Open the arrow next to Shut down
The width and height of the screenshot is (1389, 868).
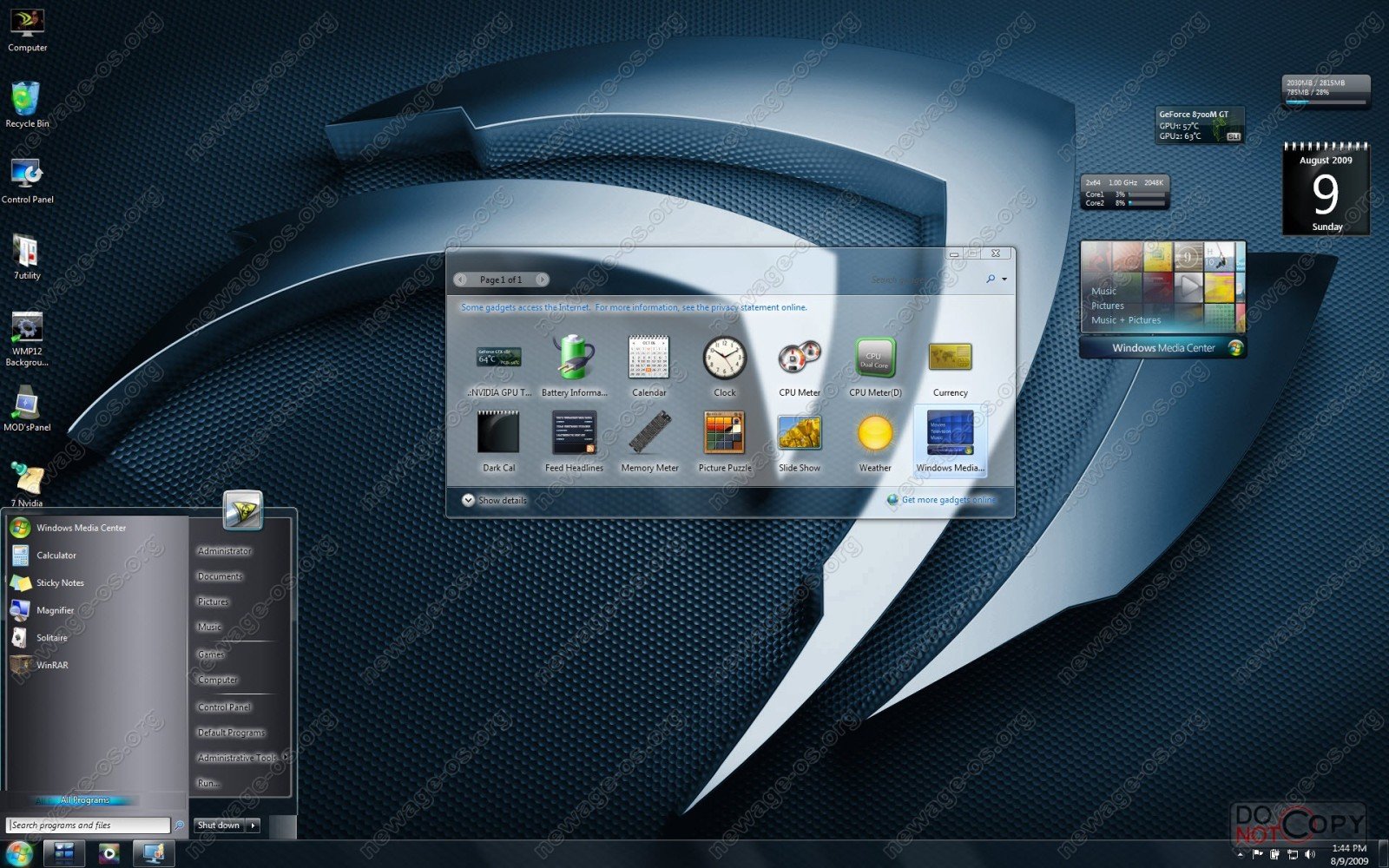253,825
